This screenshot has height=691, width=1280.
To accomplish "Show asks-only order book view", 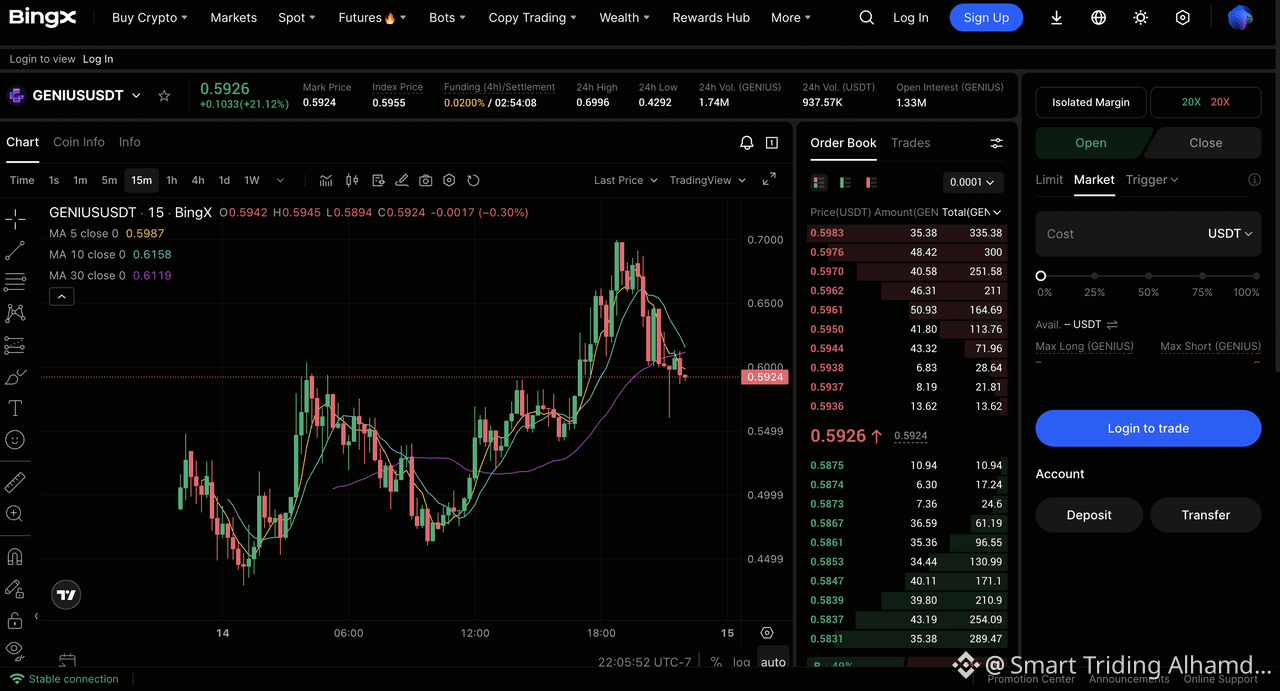I will point(871,182).
